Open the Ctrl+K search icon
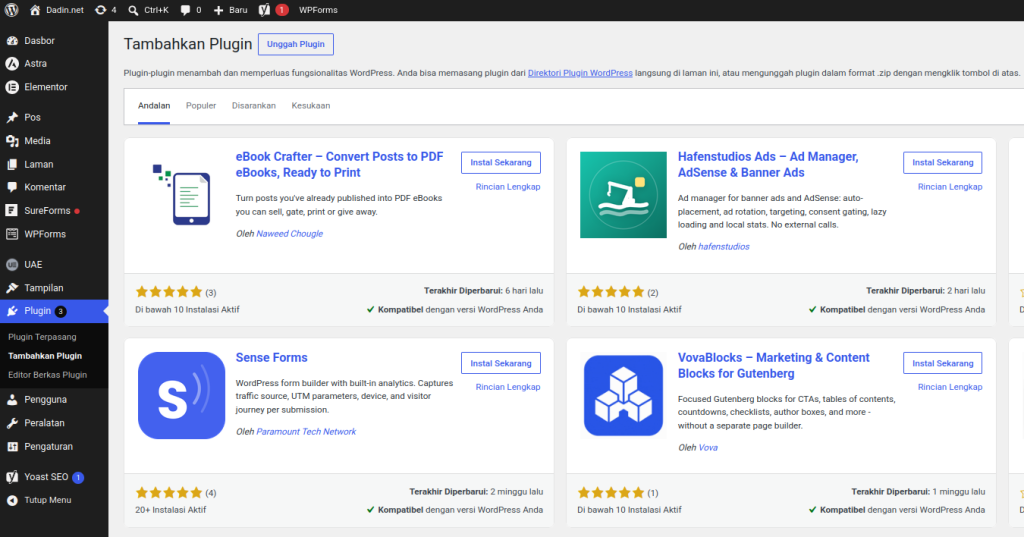 (x=133, y=10)
